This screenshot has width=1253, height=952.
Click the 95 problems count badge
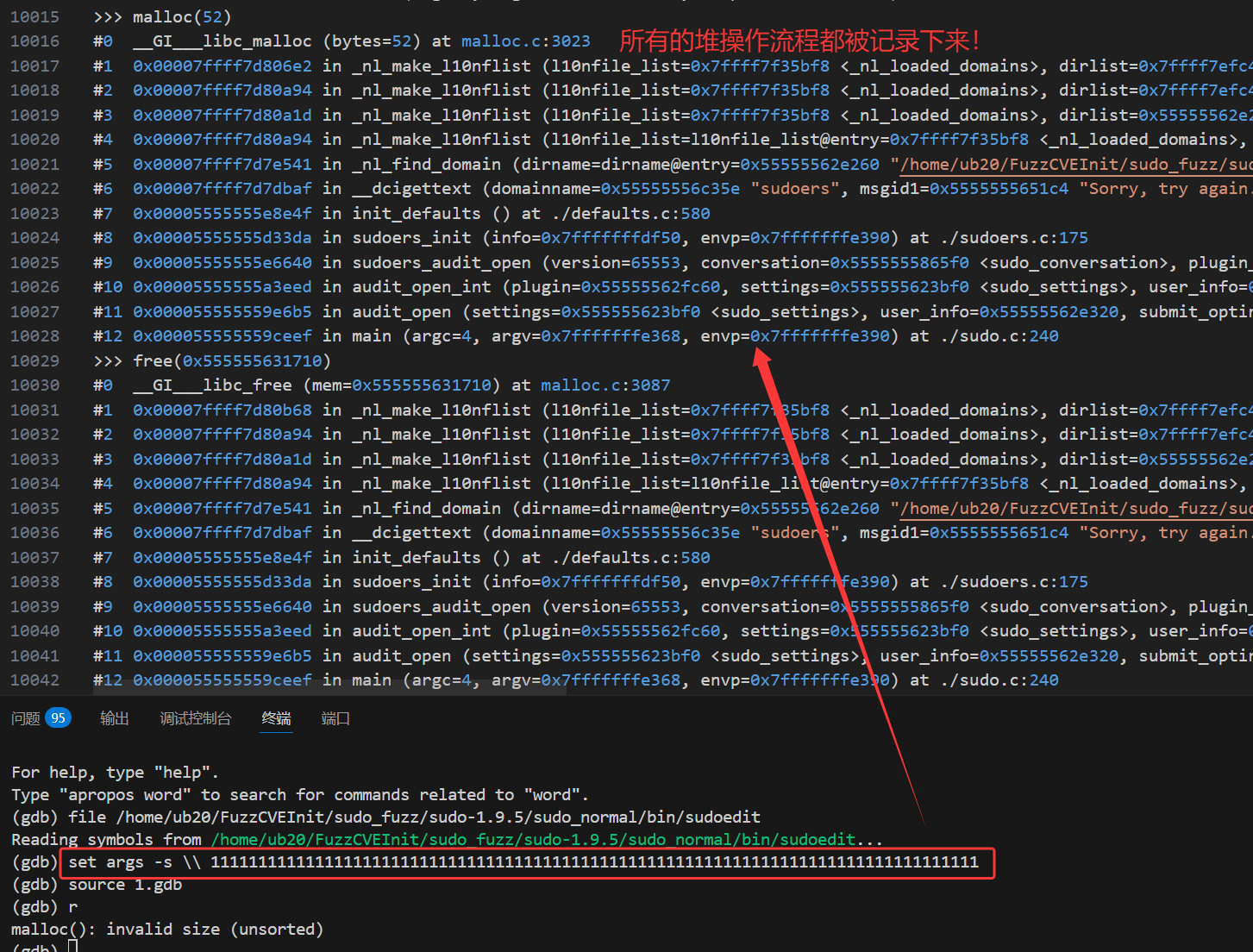click(x=58, y=717)
